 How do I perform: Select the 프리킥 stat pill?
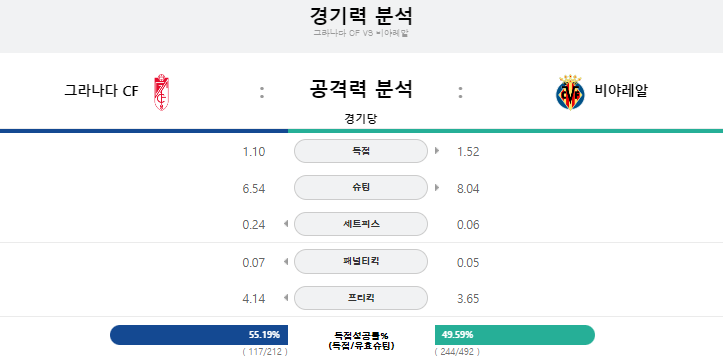[361, 298]
